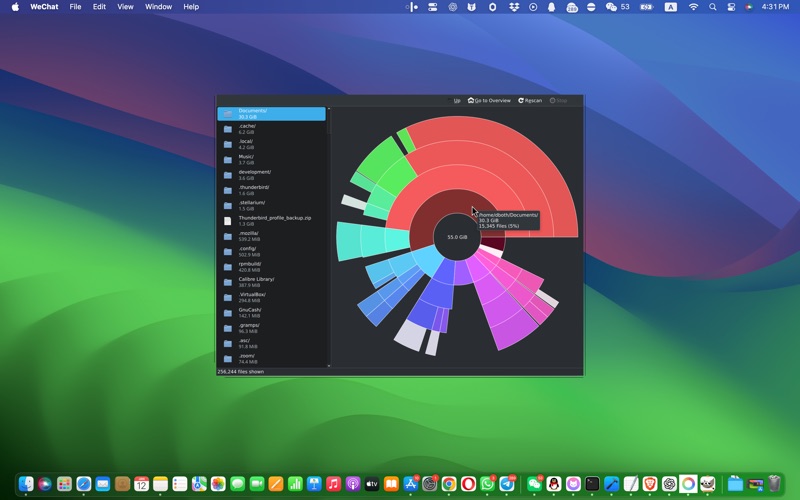The image size is (800, 500).
Task: Click the Calibre Library/ folder icon
Action: [x=228, y=282]
